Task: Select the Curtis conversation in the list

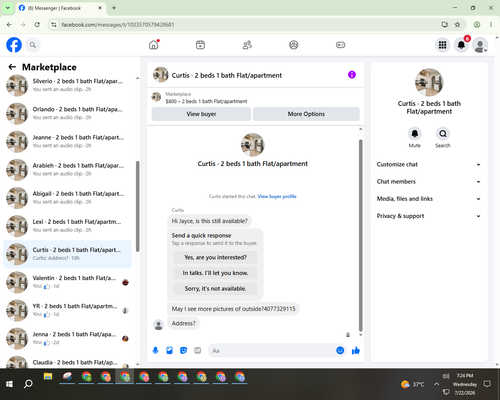Action: coord(67,254)
